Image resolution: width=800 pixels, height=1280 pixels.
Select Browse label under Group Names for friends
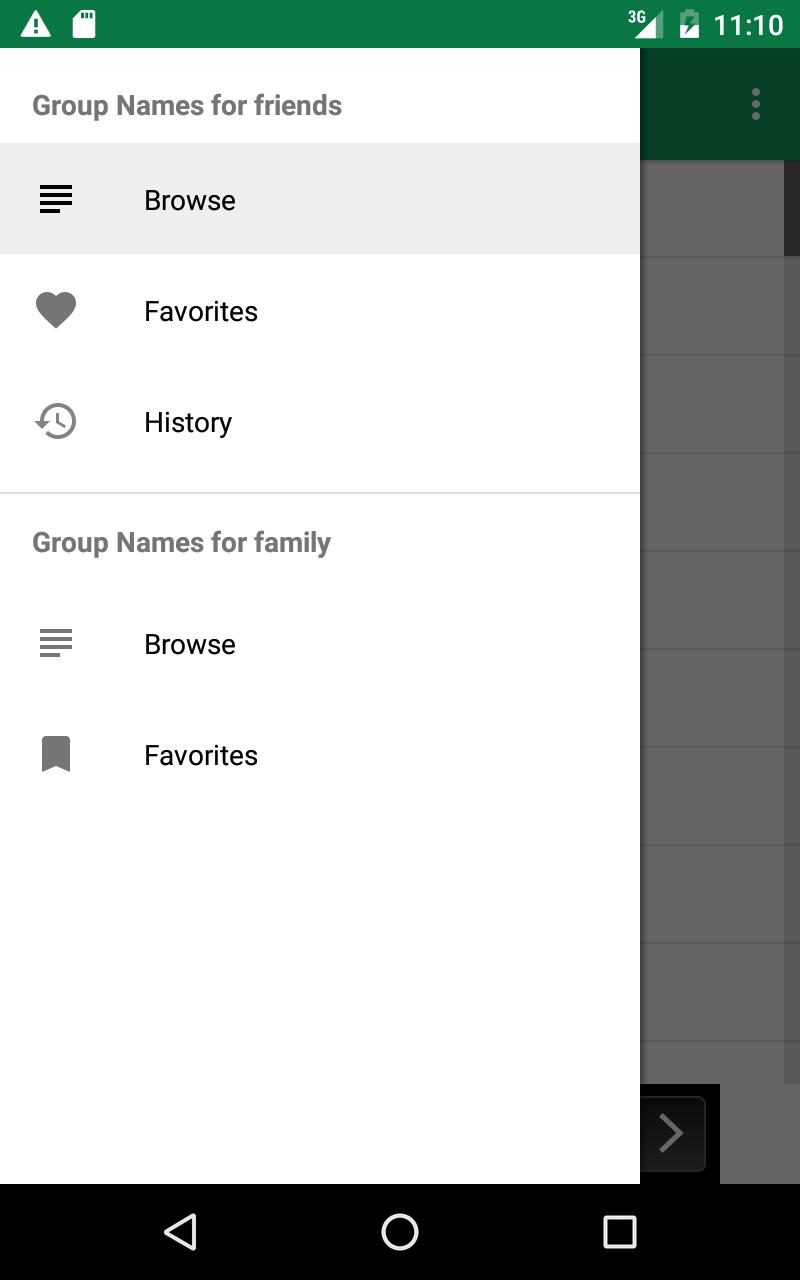click(190, 200)
